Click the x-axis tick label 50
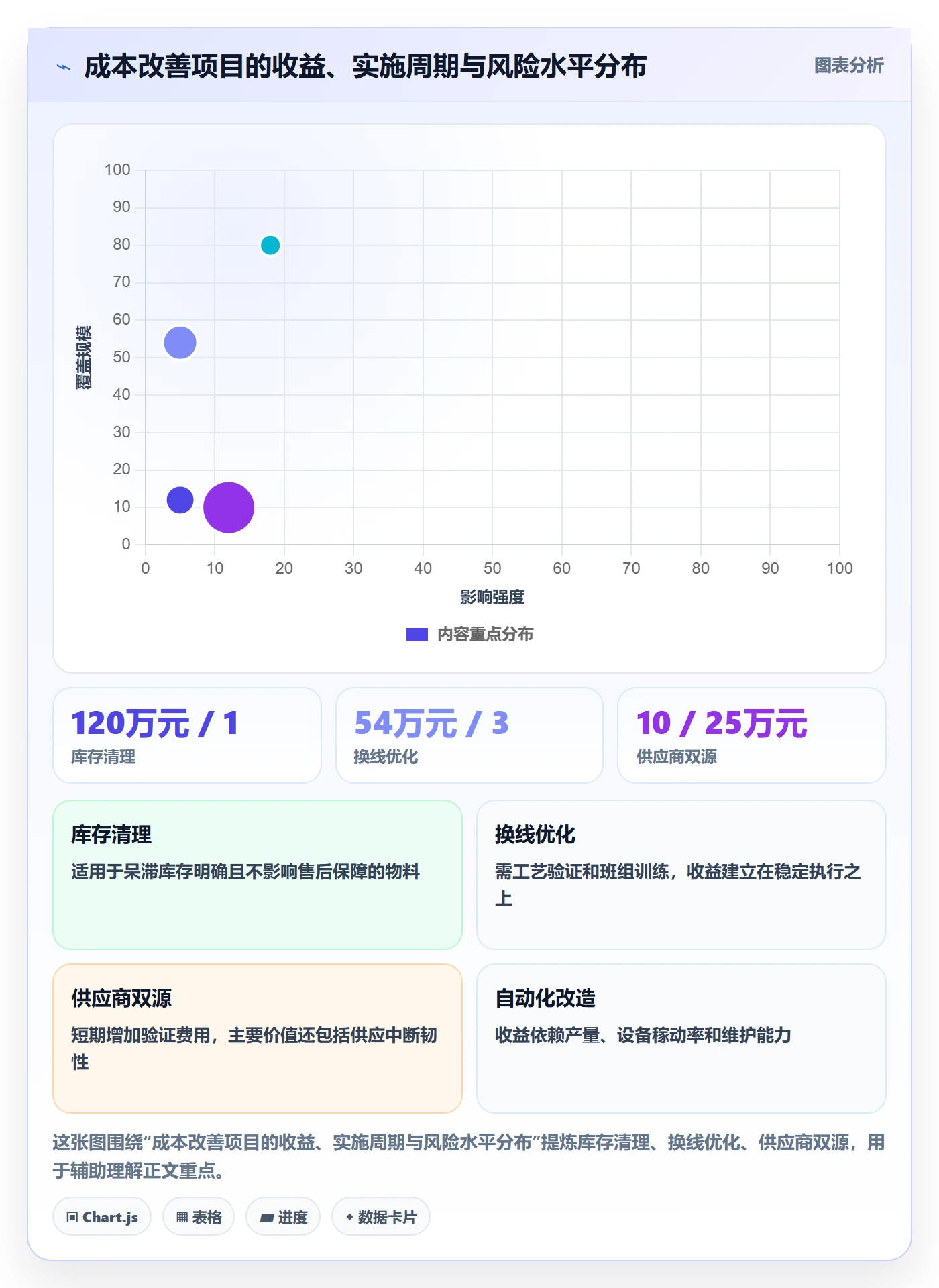 click(x=492, y=568)
